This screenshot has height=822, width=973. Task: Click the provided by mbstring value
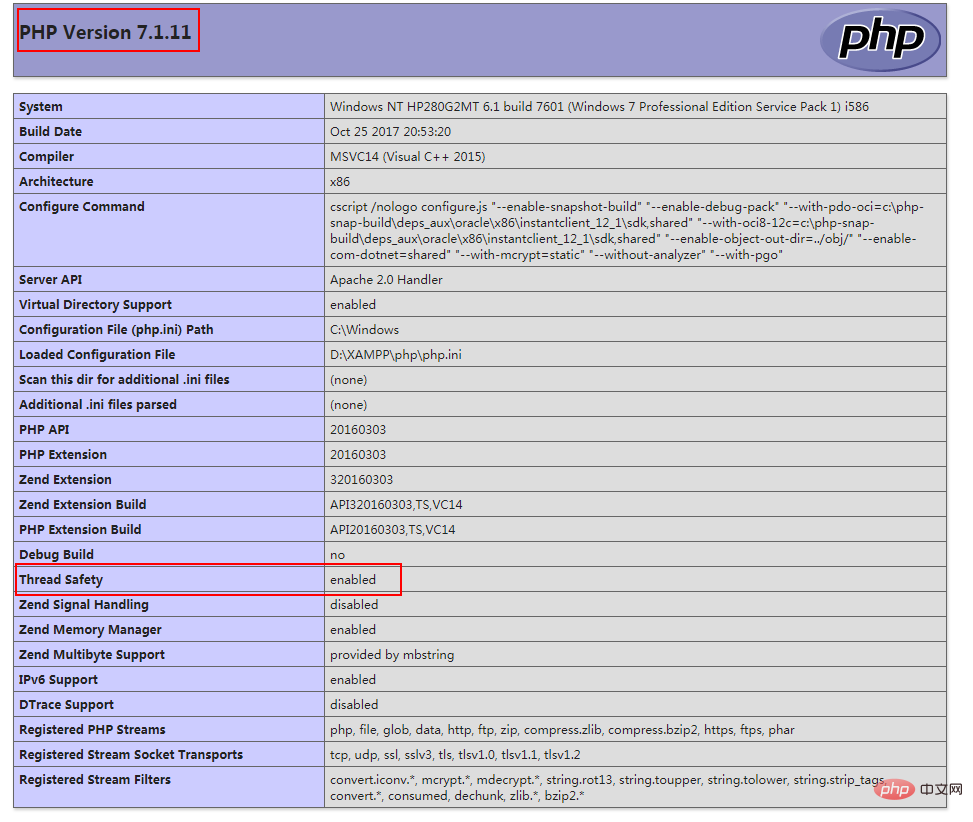pyautogui.click(x=392, y=654)
